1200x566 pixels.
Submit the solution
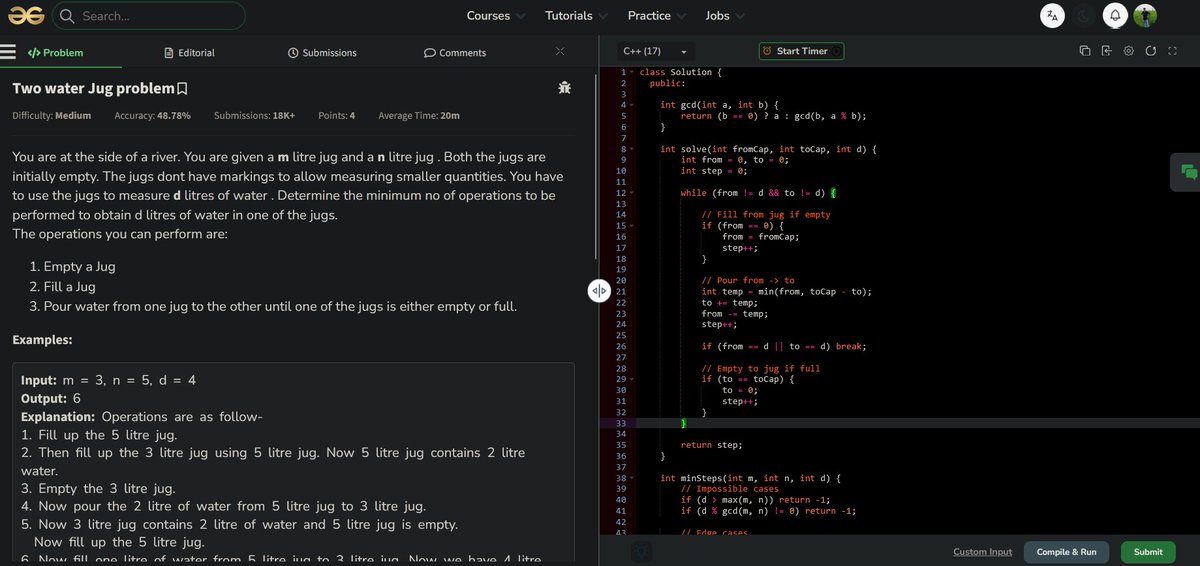(x=1148, y=552)
